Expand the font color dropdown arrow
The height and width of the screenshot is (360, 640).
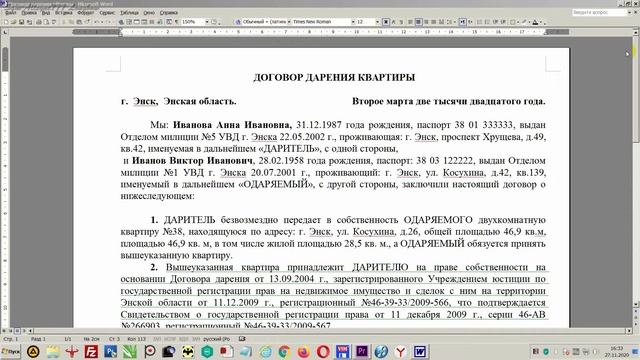(x=540, y=22)
